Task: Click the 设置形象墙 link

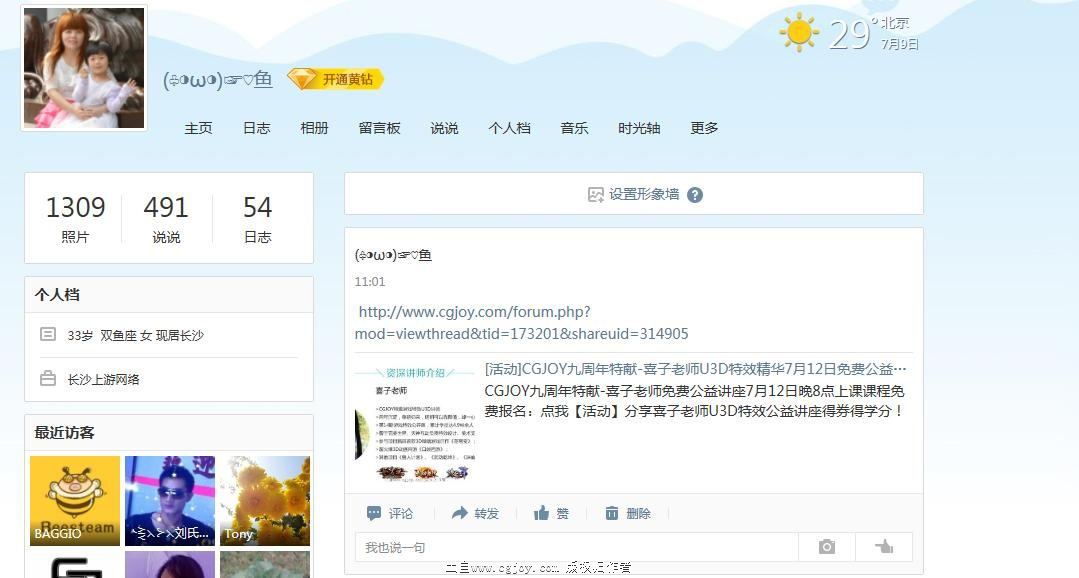Action: tap(644, 195)
